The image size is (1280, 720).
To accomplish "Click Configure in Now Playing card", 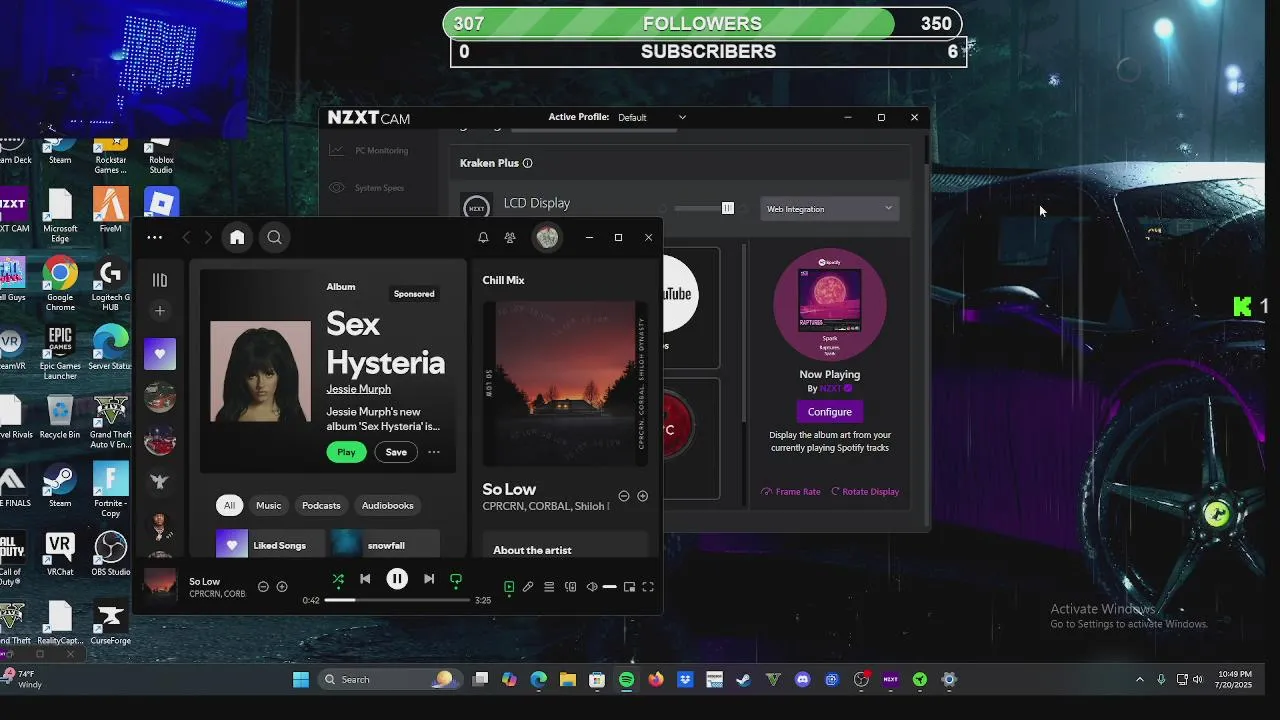I will (x=830, y=412).
